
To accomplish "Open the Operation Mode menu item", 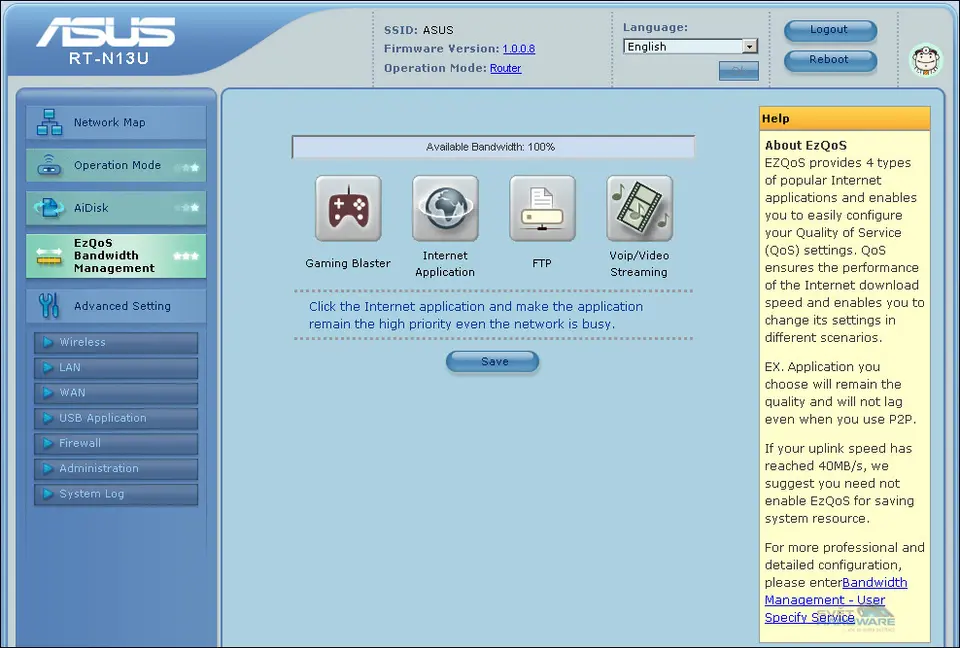I will (x=116, y=165).
